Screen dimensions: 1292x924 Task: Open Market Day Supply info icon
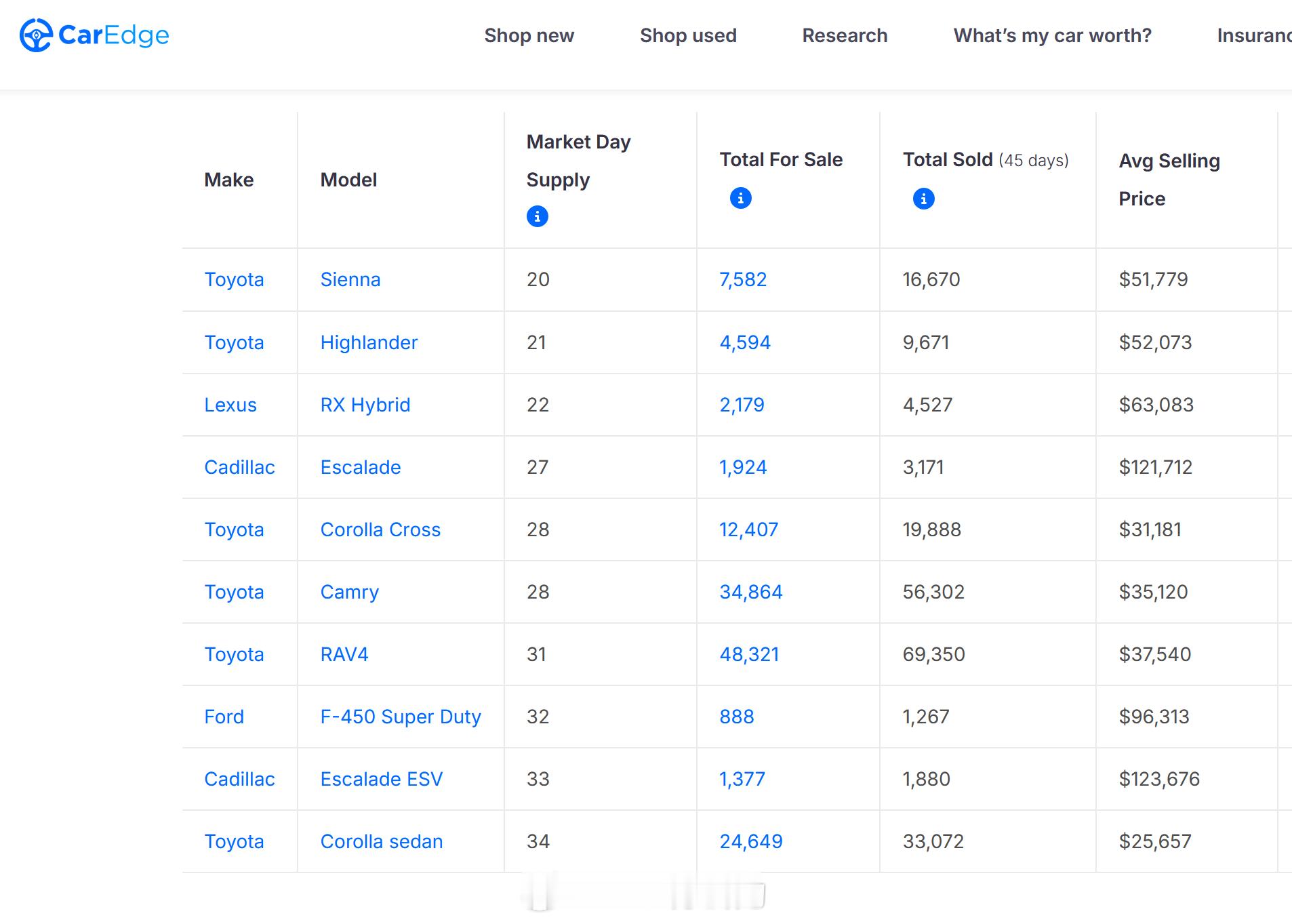click(x=538, y=216)
